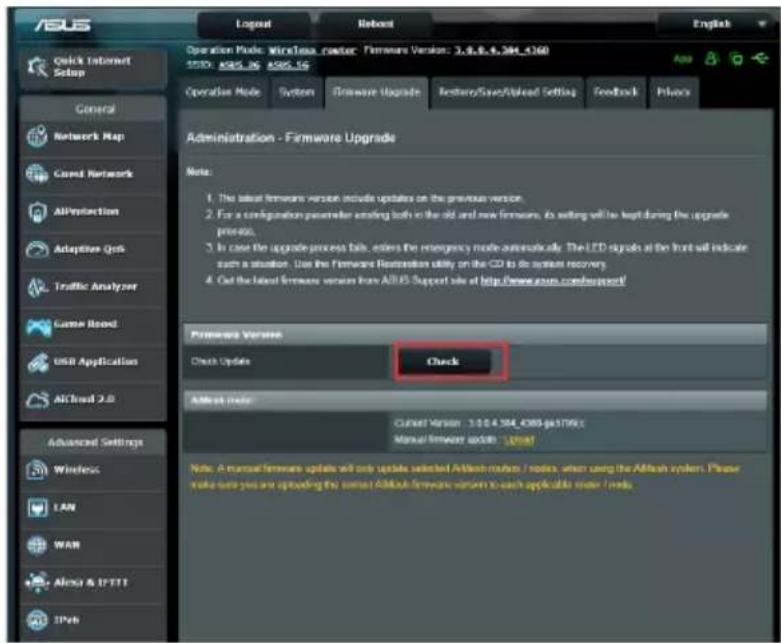Click the App link in header
The height and width of the screenshot is (643, 781).
(683, 59)
